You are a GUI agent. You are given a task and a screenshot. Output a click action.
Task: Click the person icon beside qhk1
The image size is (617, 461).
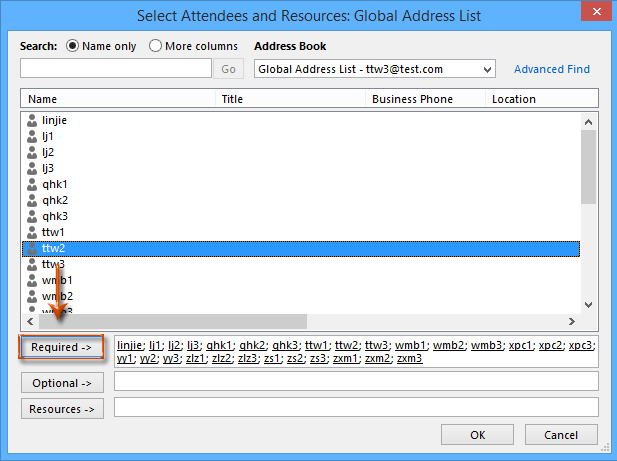point(32,184)
